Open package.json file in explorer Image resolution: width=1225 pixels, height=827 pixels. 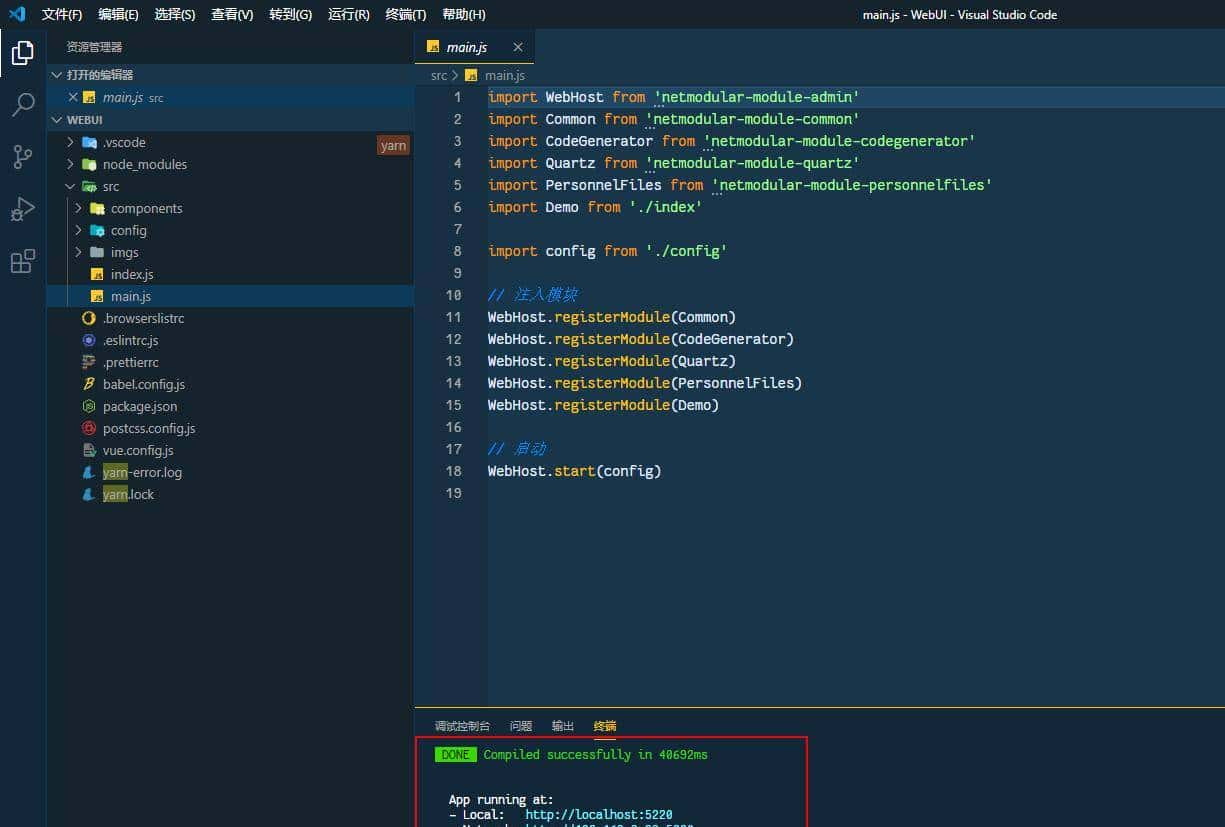point(140,406)
